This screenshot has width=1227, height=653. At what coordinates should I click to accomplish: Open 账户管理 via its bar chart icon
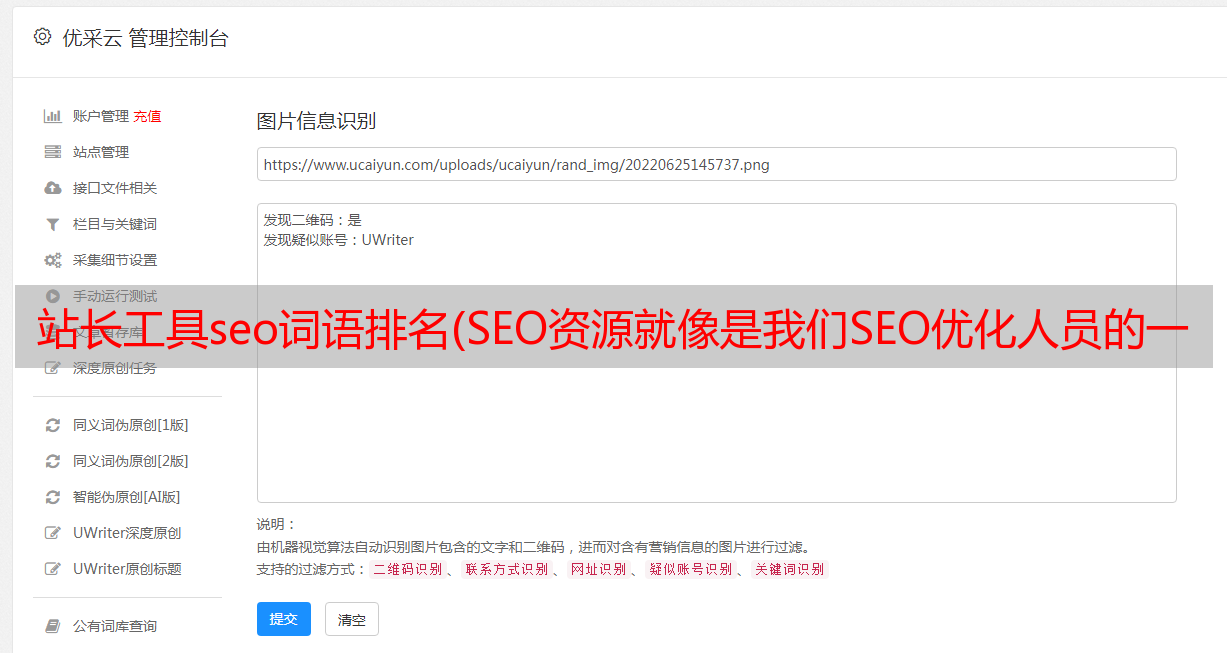(53, 116)
